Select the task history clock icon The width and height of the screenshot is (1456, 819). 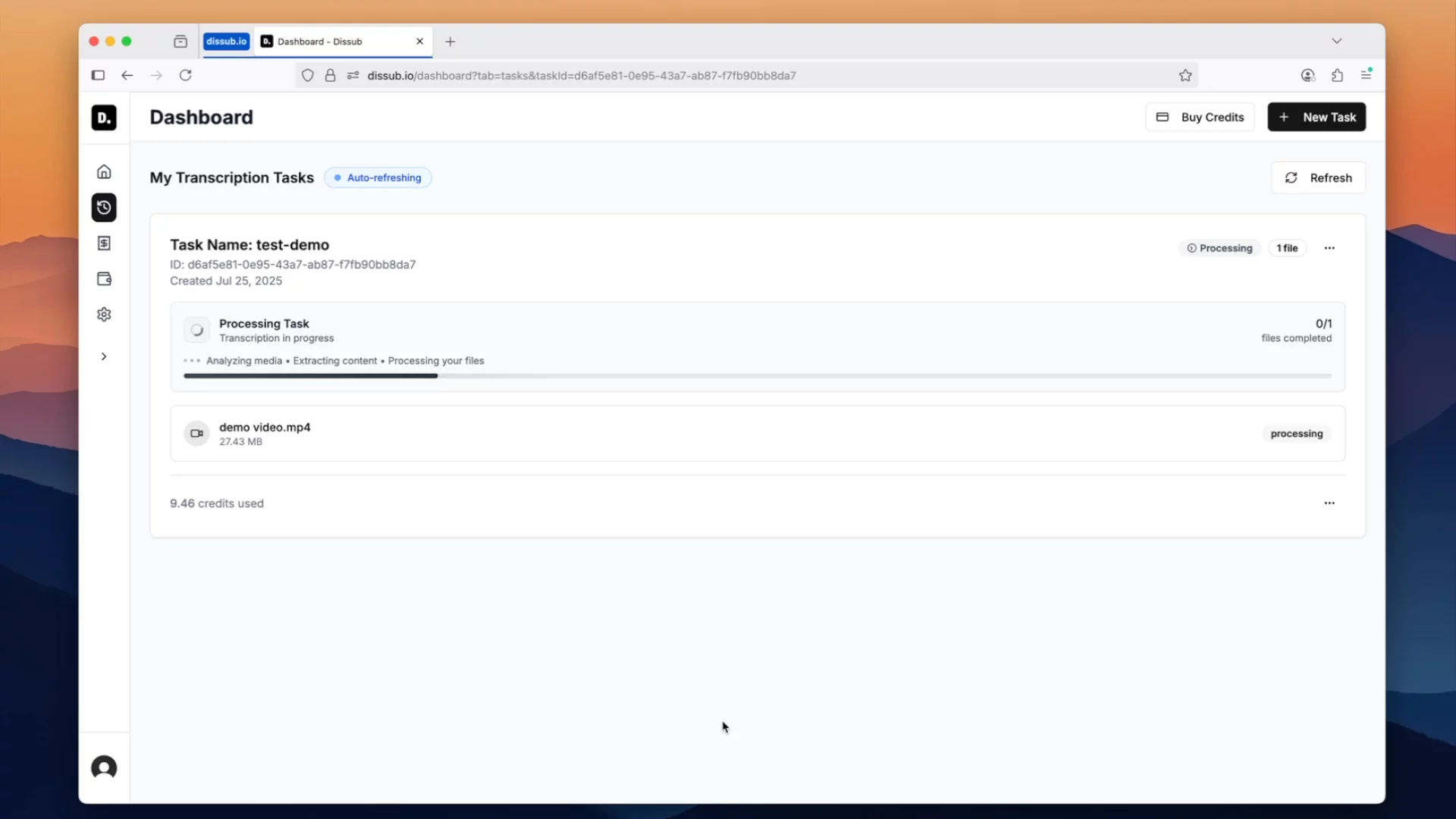(x=104, y=208)
